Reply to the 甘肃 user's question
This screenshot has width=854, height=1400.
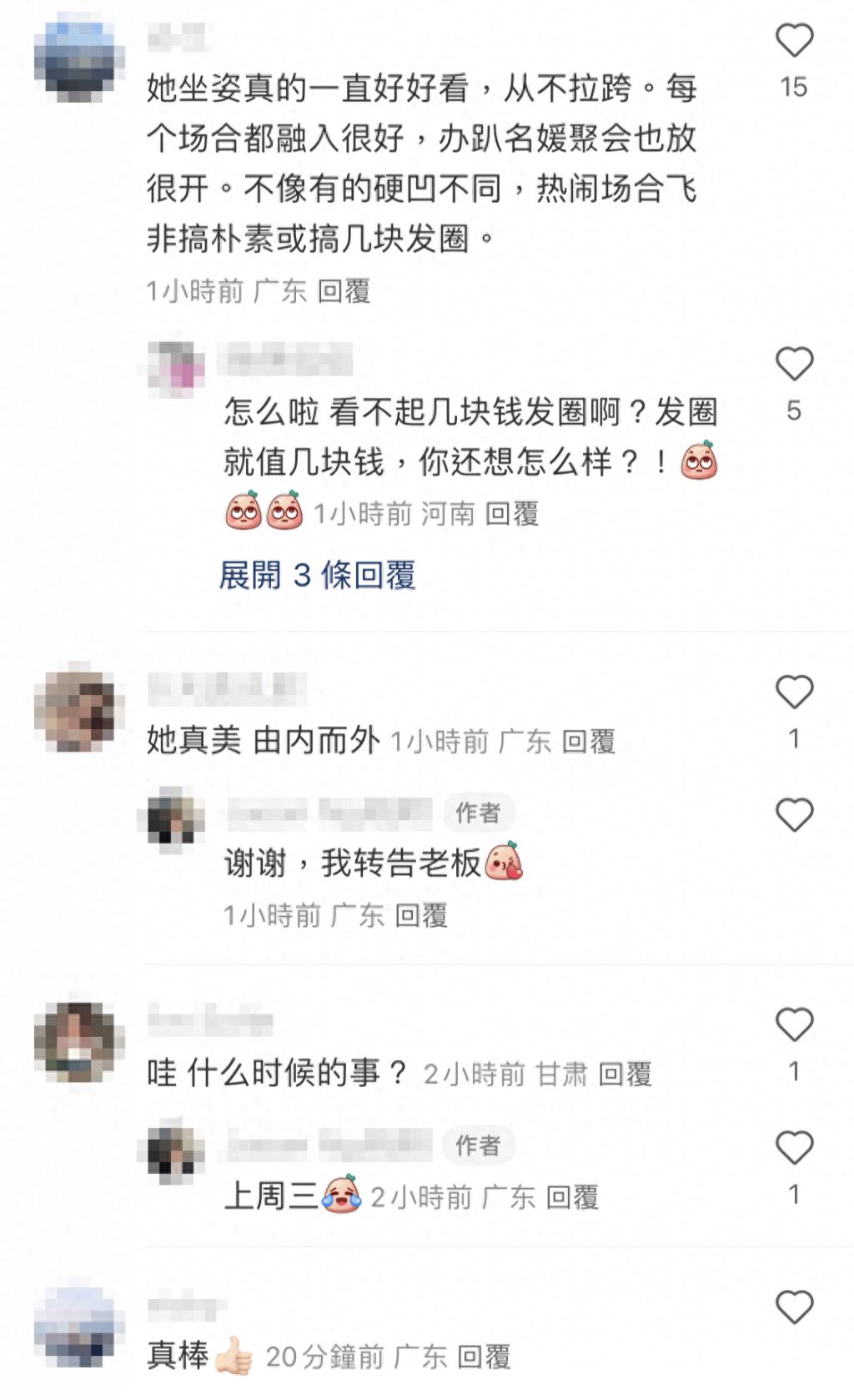[625, 1074]
